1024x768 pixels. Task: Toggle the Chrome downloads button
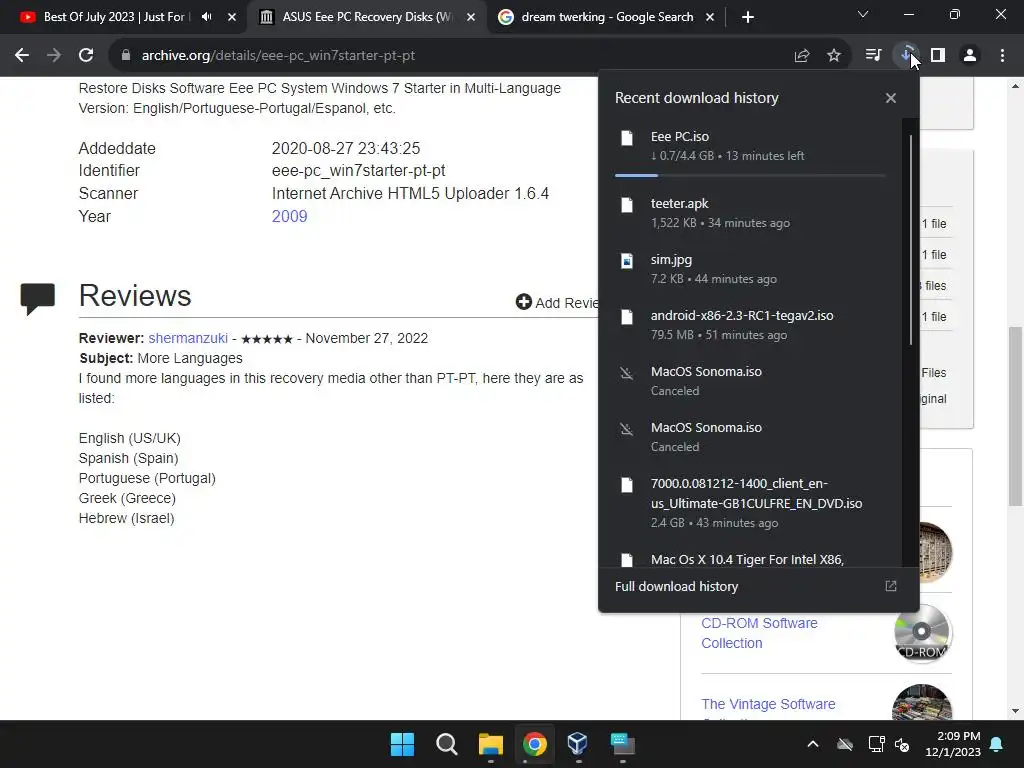(x=906, y=56)
